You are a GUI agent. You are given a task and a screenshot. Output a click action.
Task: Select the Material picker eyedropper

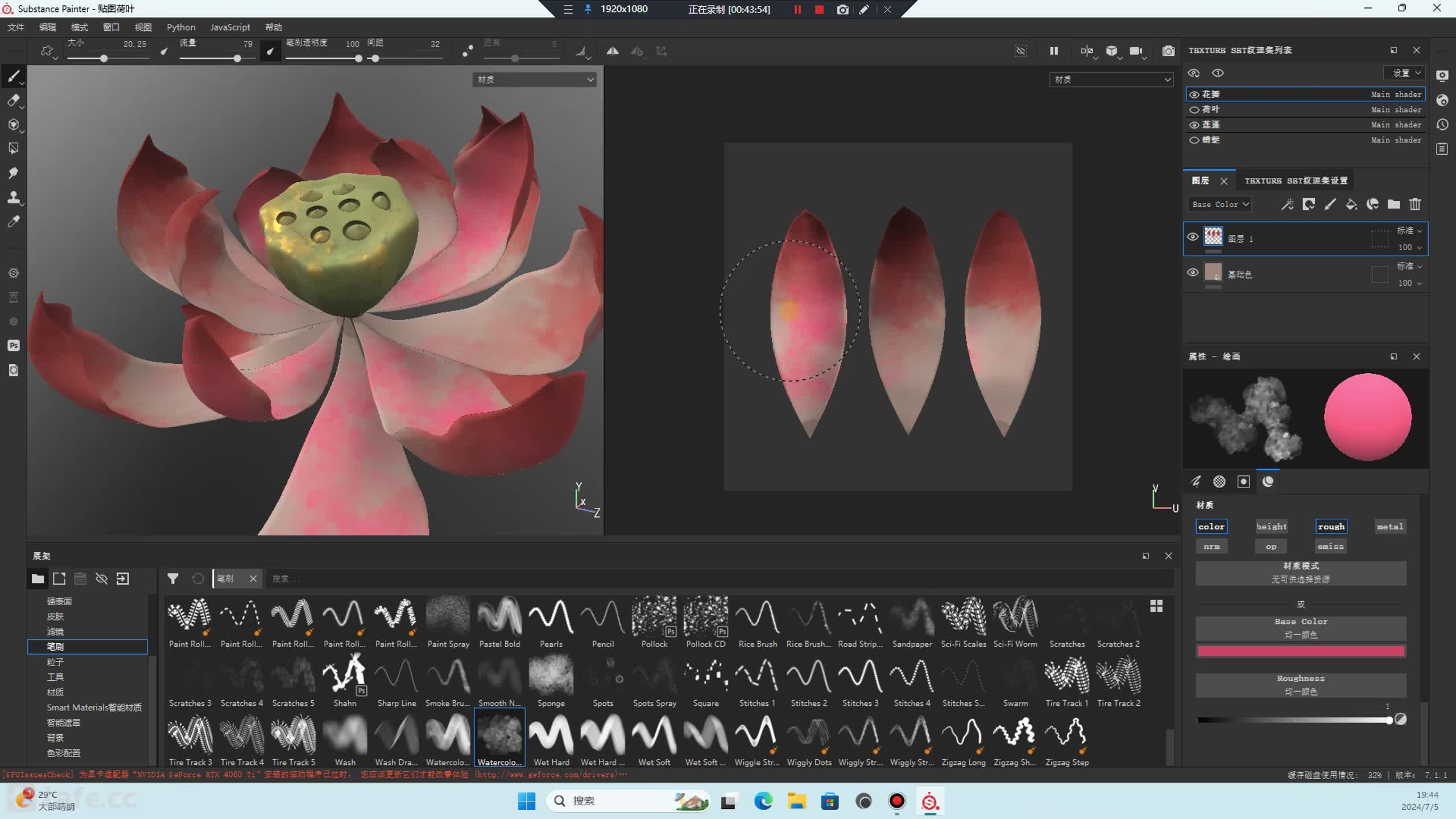pos(14,221)
